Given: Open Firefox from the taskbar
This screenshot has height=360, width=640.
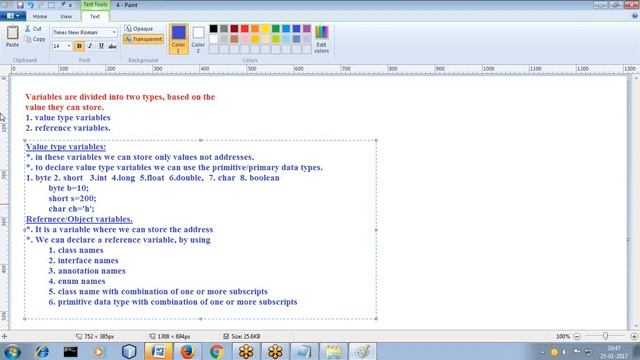Looking at the screenshot, I should tap(187, 351).
